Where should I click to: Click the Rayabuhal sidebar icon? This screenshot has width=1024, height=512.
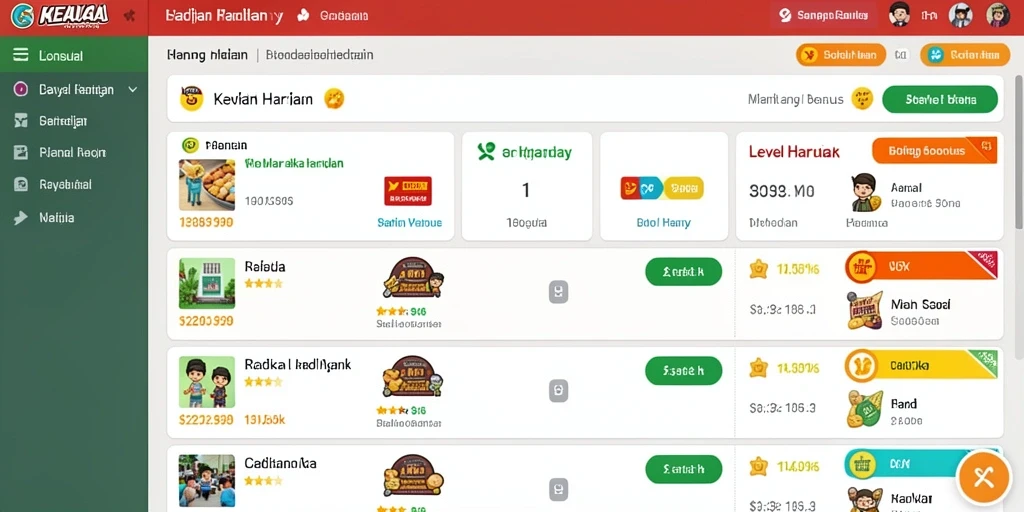(x=21, y=184)
